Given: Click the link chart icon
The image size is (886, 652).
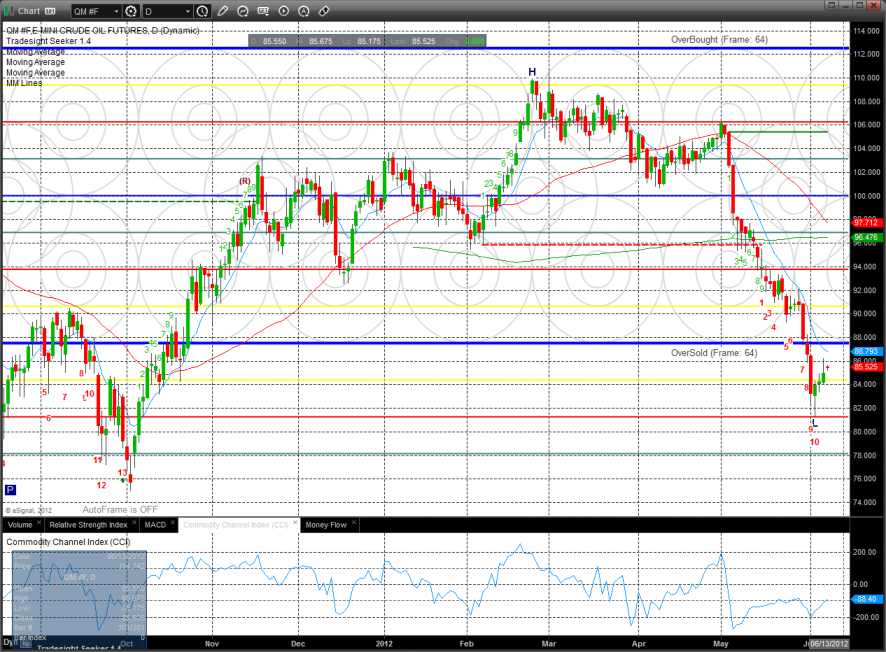Looking at the screenshot, I should click(323, 12).
